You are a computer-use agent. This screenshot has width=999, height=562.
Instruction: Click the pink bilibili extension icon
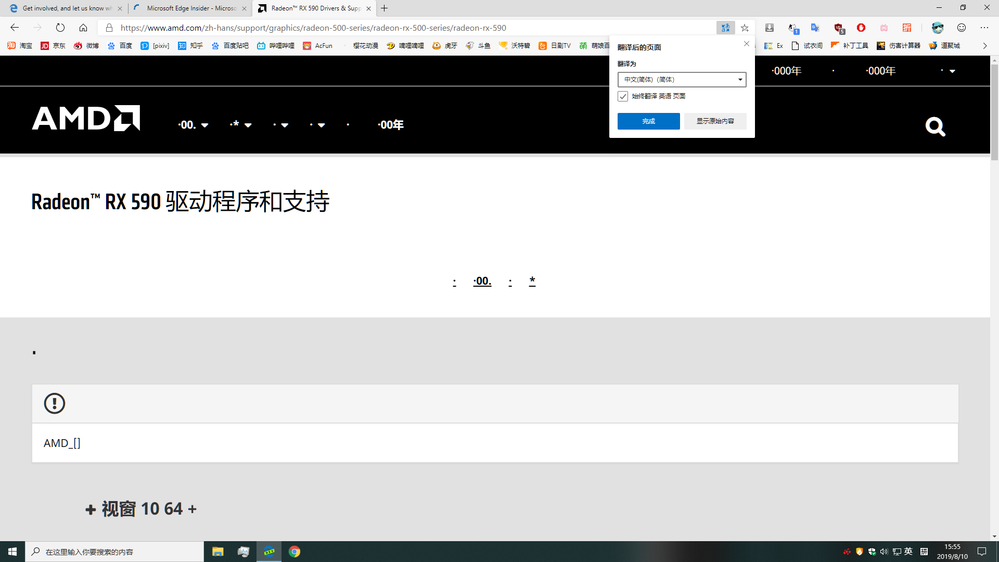coord(884,27)
